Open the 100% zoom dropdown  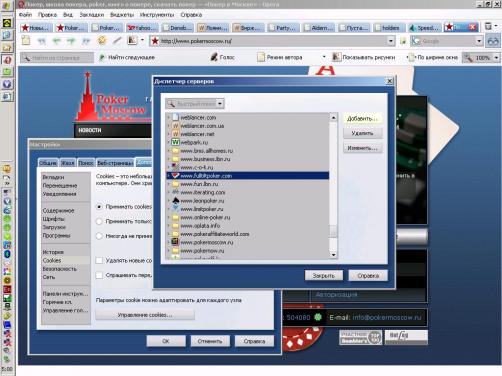coord(496,58)
